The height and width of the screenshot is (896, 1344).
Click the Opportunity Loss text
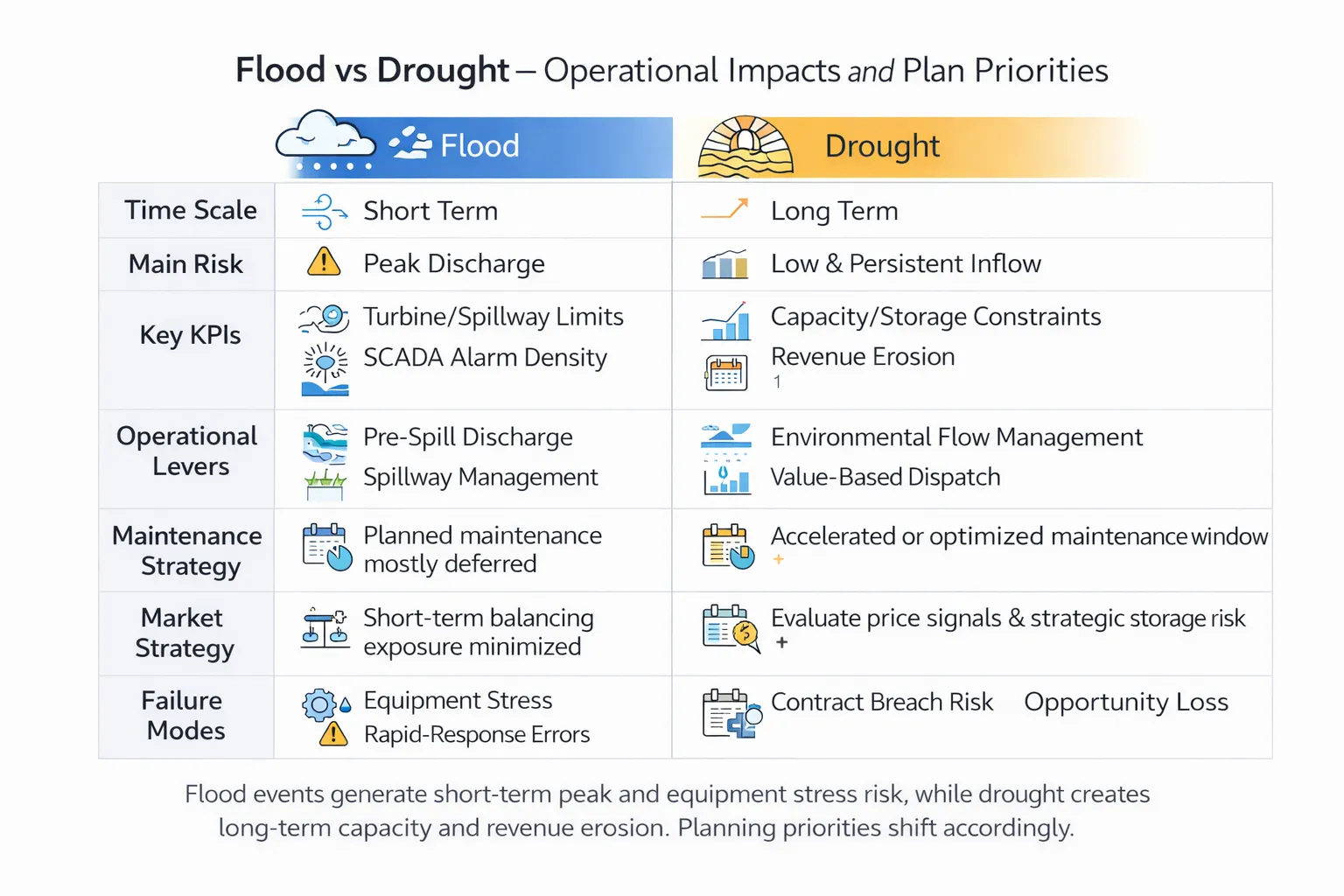pyautogui.click(x=1126, y=702)
